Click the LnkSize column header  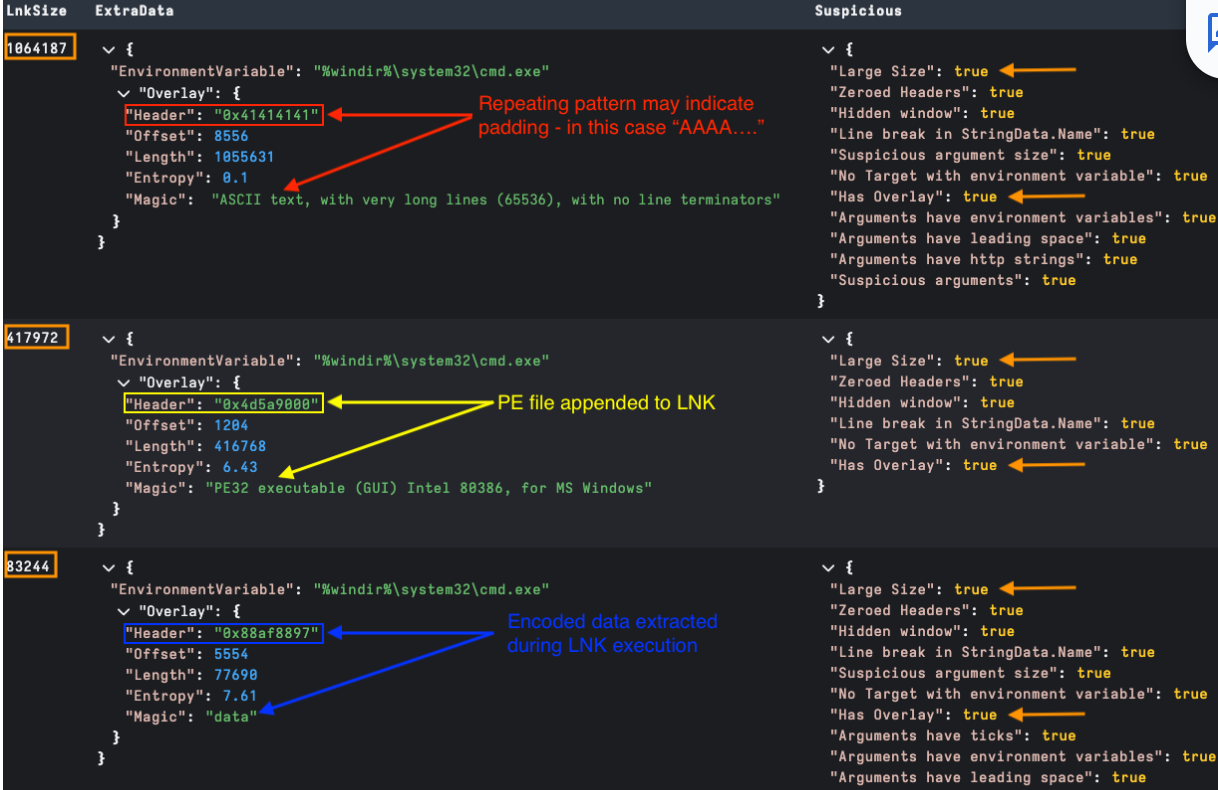coord(36,11)
